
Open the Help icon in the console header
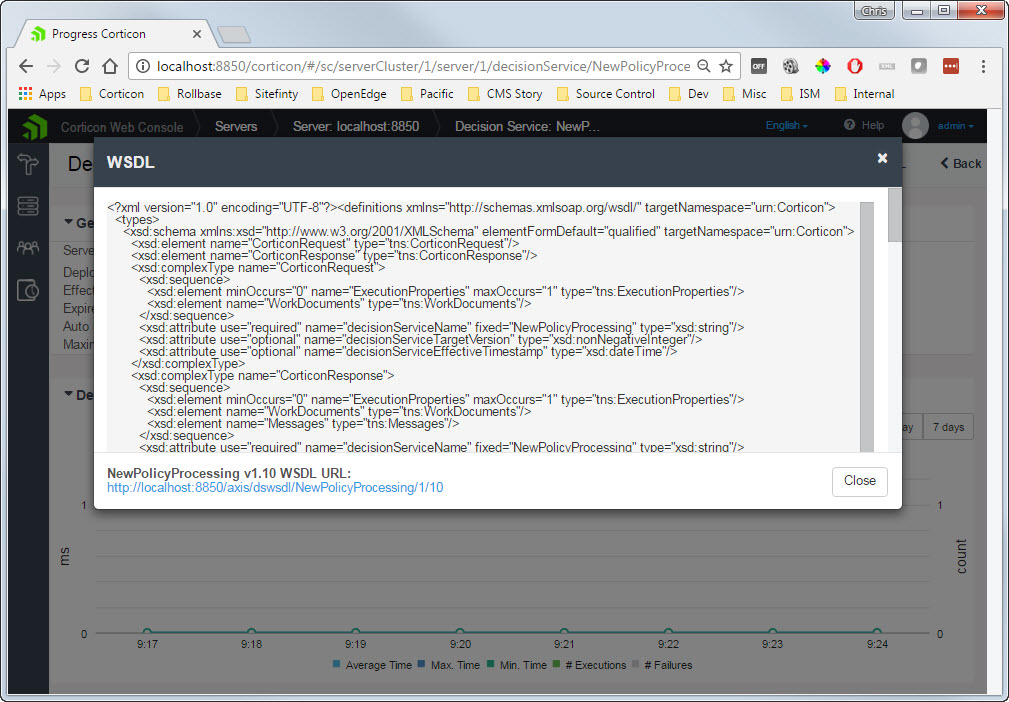[849, 126]
